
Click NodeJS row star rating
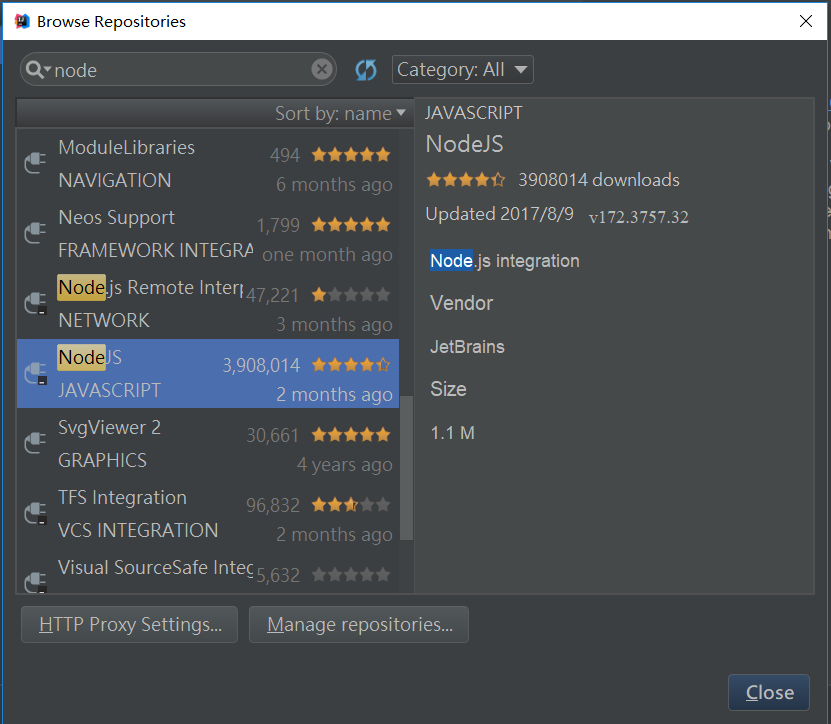pyautogui.click(x=351, y=365)
